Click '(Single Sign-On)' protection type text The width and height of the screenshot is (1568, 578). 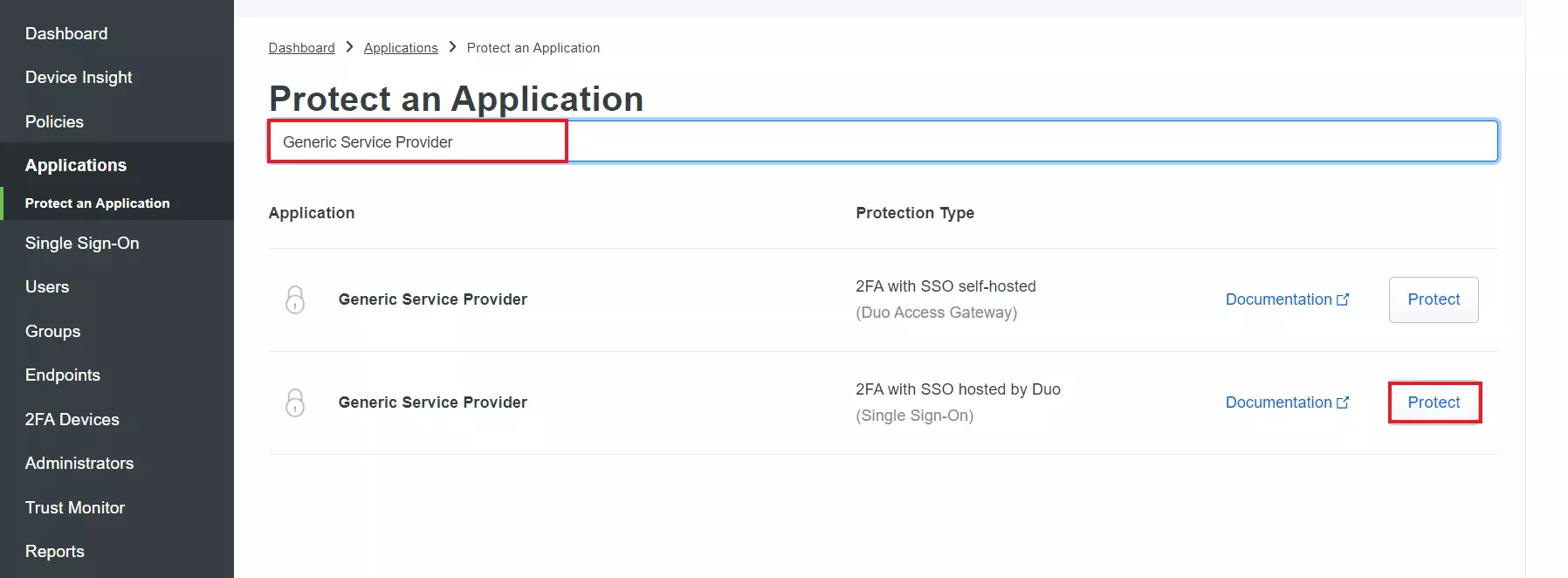[x=914, y=416]
